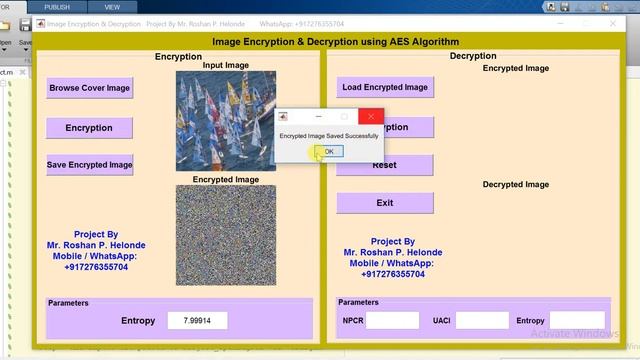Close the Encrypted Image Saved dialog

pos(371,117)
